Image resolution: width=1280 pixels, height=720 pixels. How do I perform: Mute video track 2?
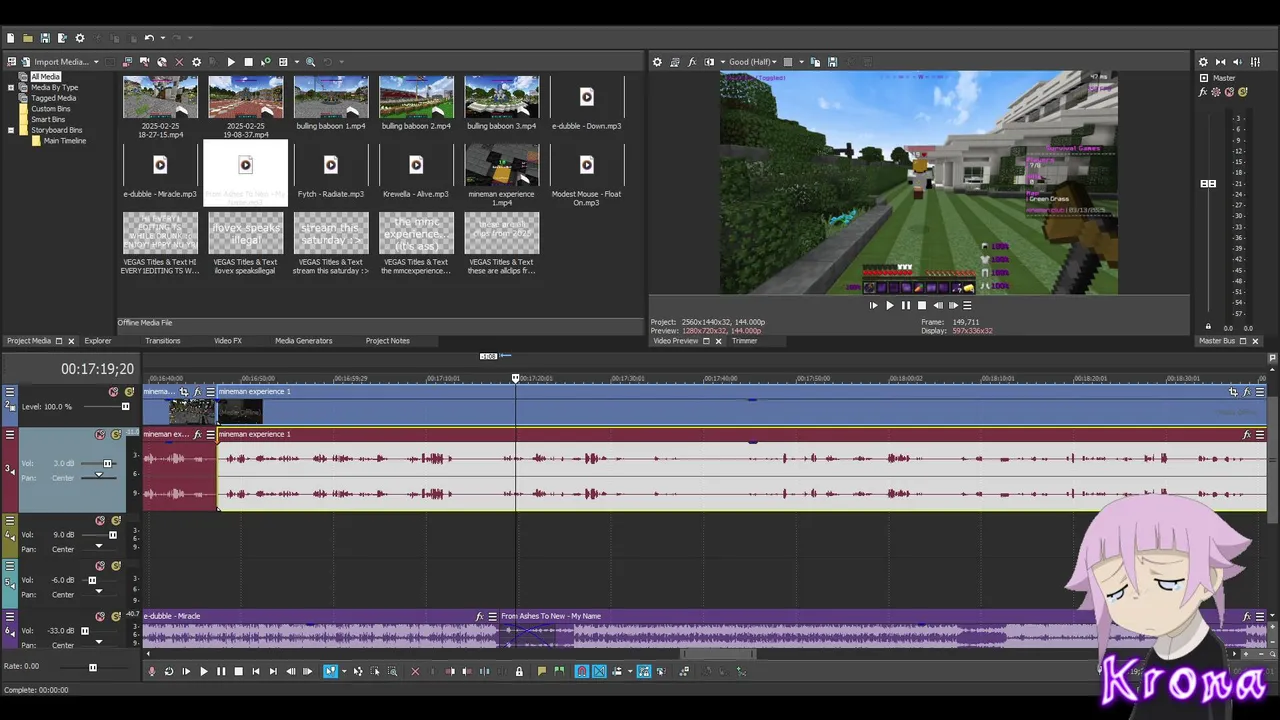pos(113,392)
